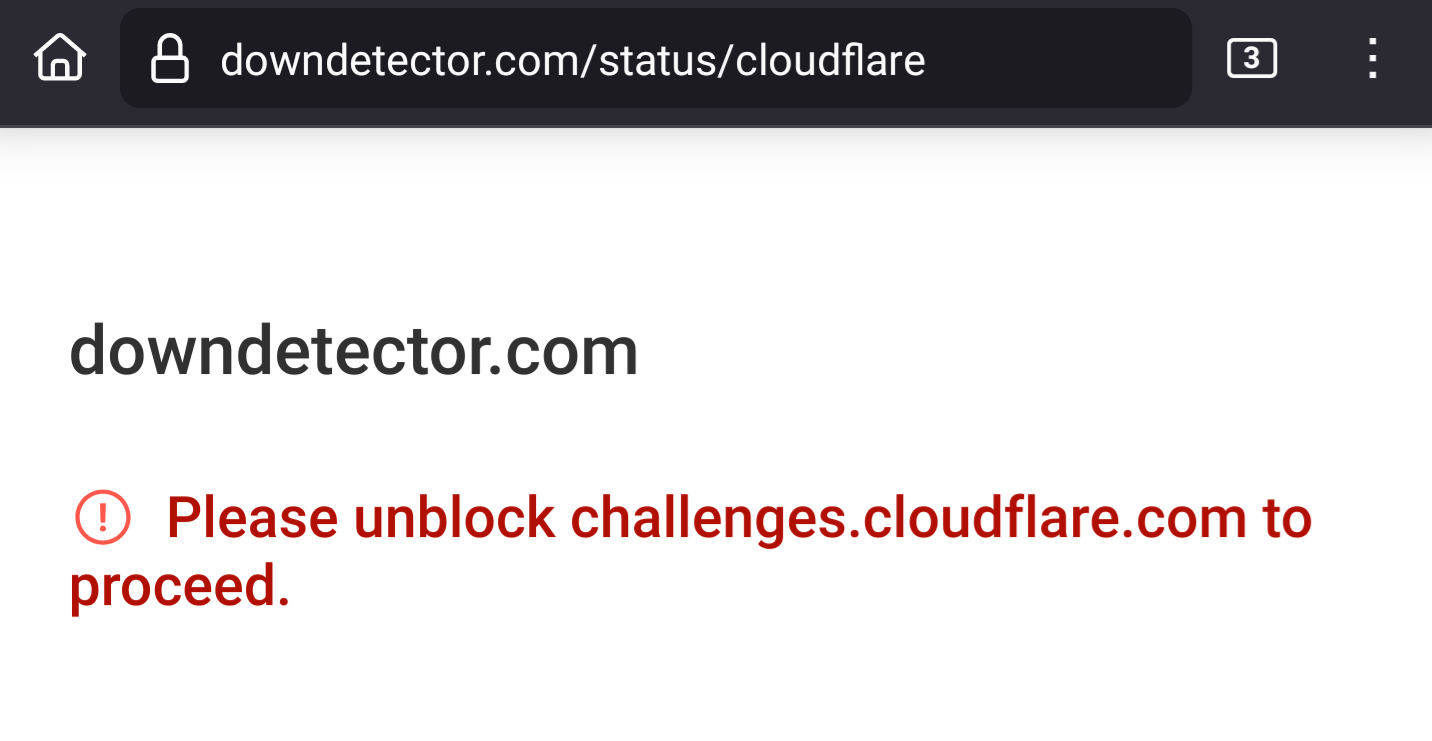Click the downdetector.com page heading

pyautogui.click(x=354, y=351)
